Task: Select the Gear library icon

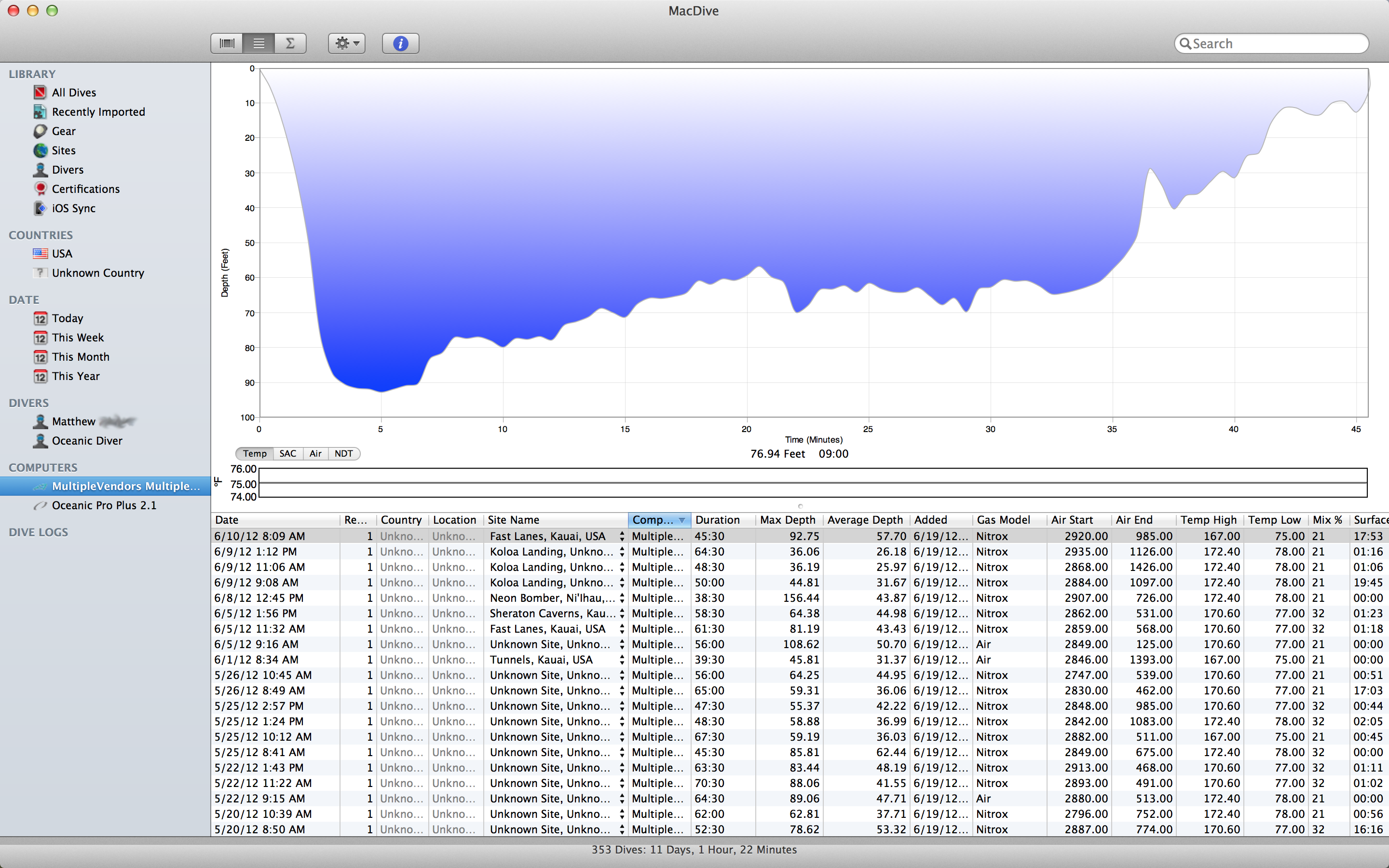Action: pos(40,131)
